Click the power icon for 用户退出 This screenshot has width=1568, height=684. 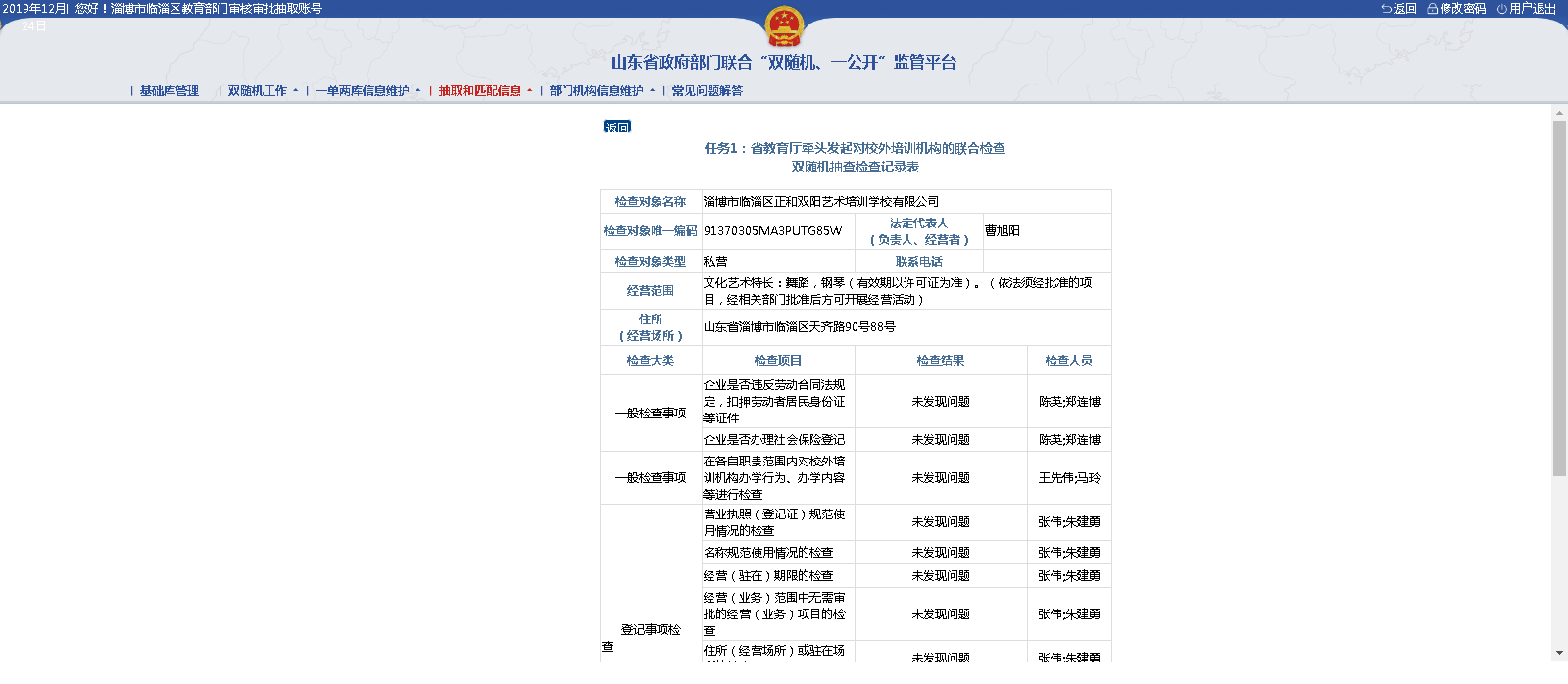(1501, 9)
